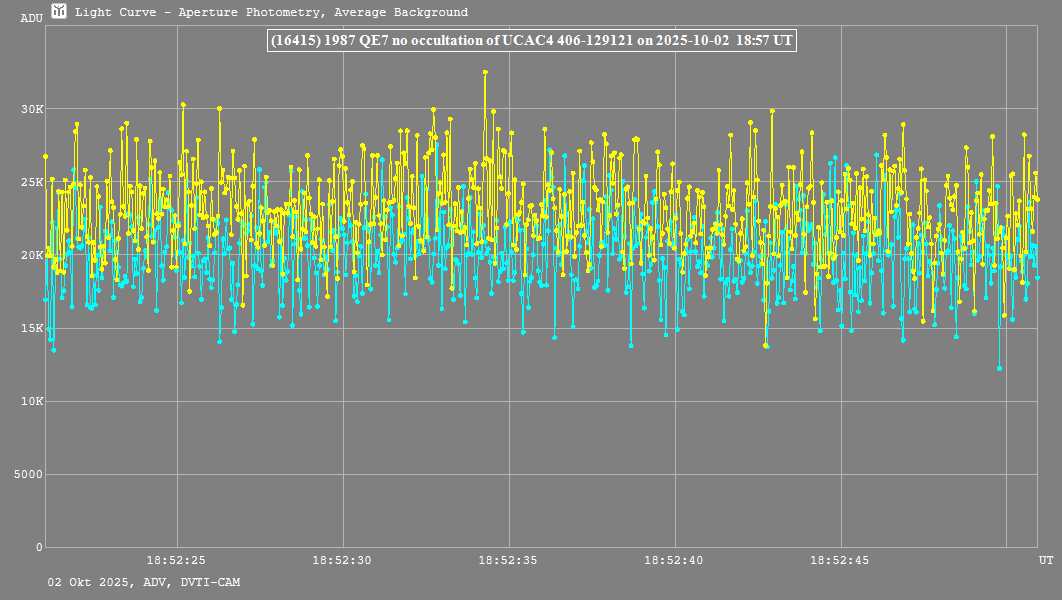This screenshot has height=600, width=1062.
Task: Select the 18:52:30 time axis label
Action: 342,560
